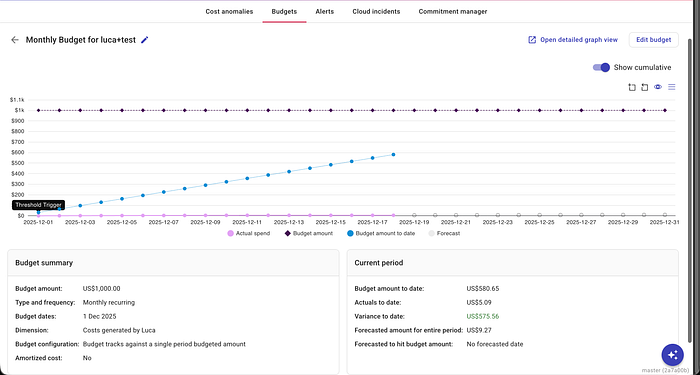Click the external-link icon before 'Open detailed graph view'

click(x=532, y=40)
